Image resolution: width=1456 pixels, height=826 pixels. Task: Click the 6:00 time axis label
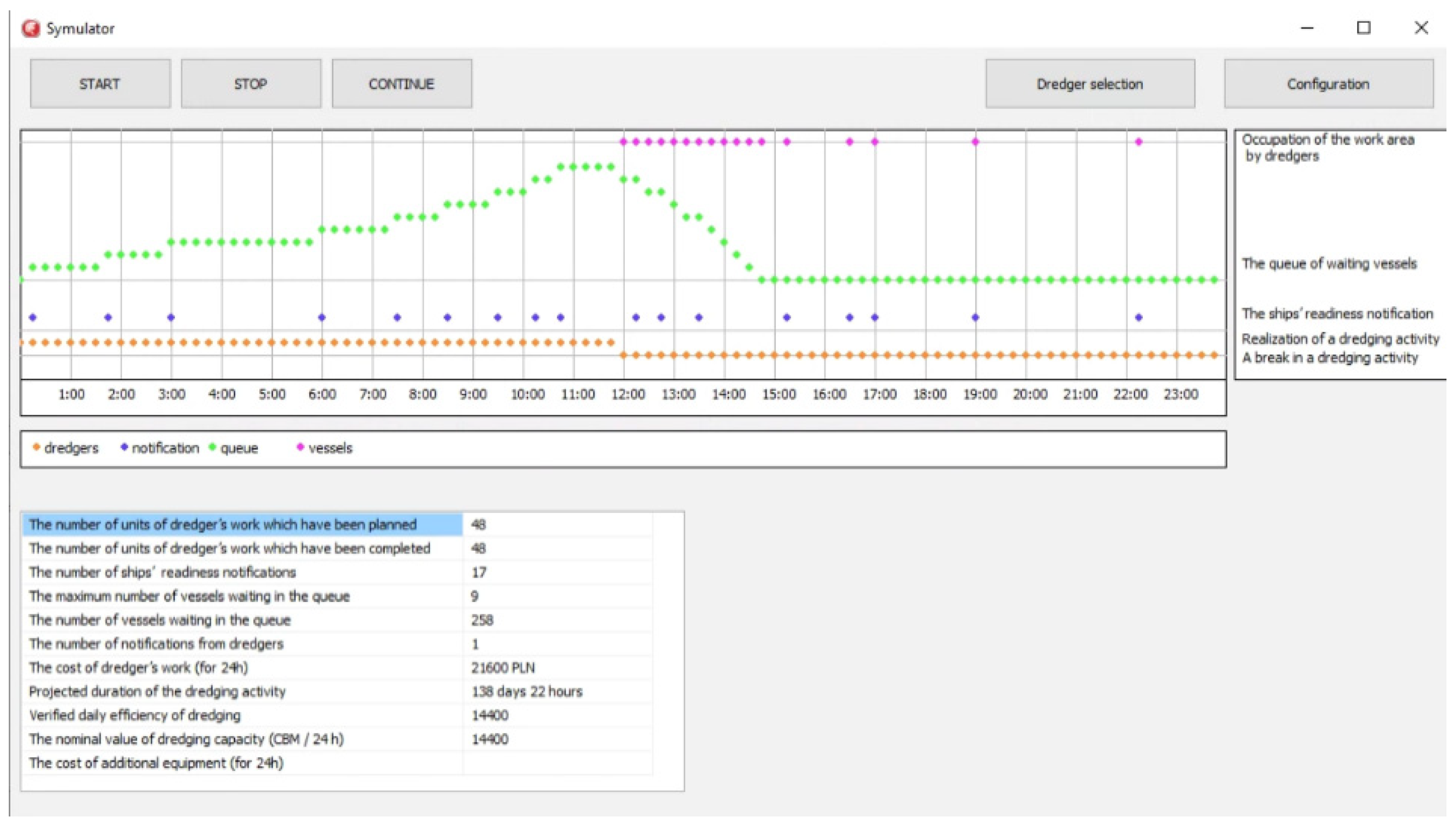pos(322,394)
